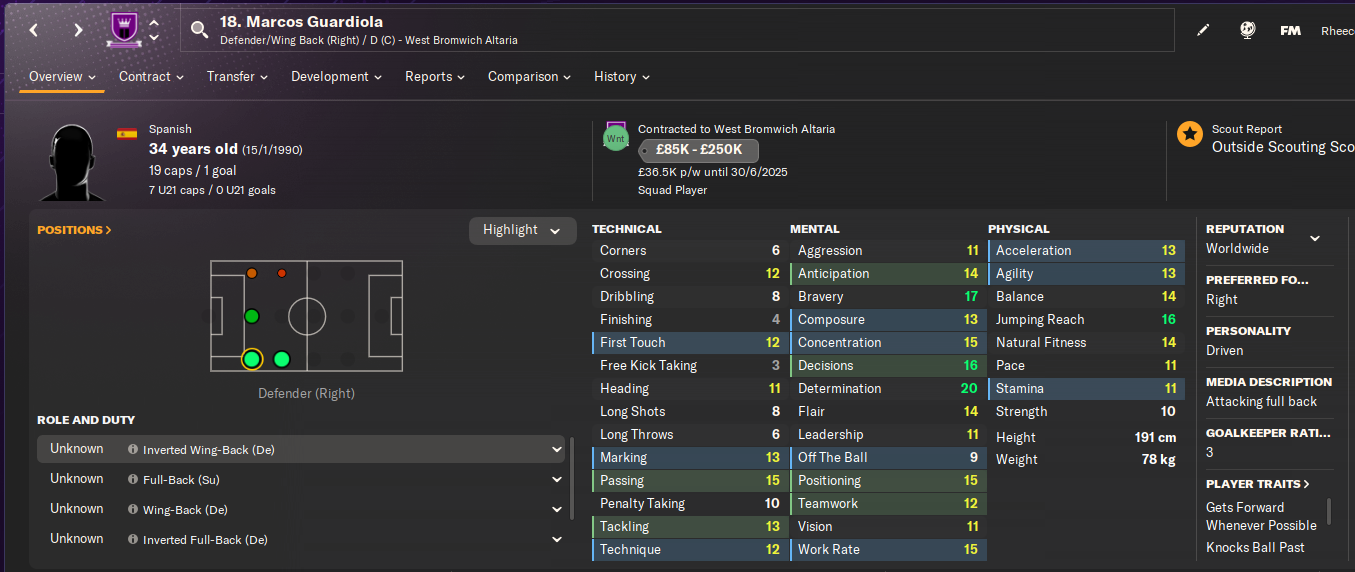Expand the Reputation section chevron
This screenshot has height=572, width=1355.
tap(1315, 238)
